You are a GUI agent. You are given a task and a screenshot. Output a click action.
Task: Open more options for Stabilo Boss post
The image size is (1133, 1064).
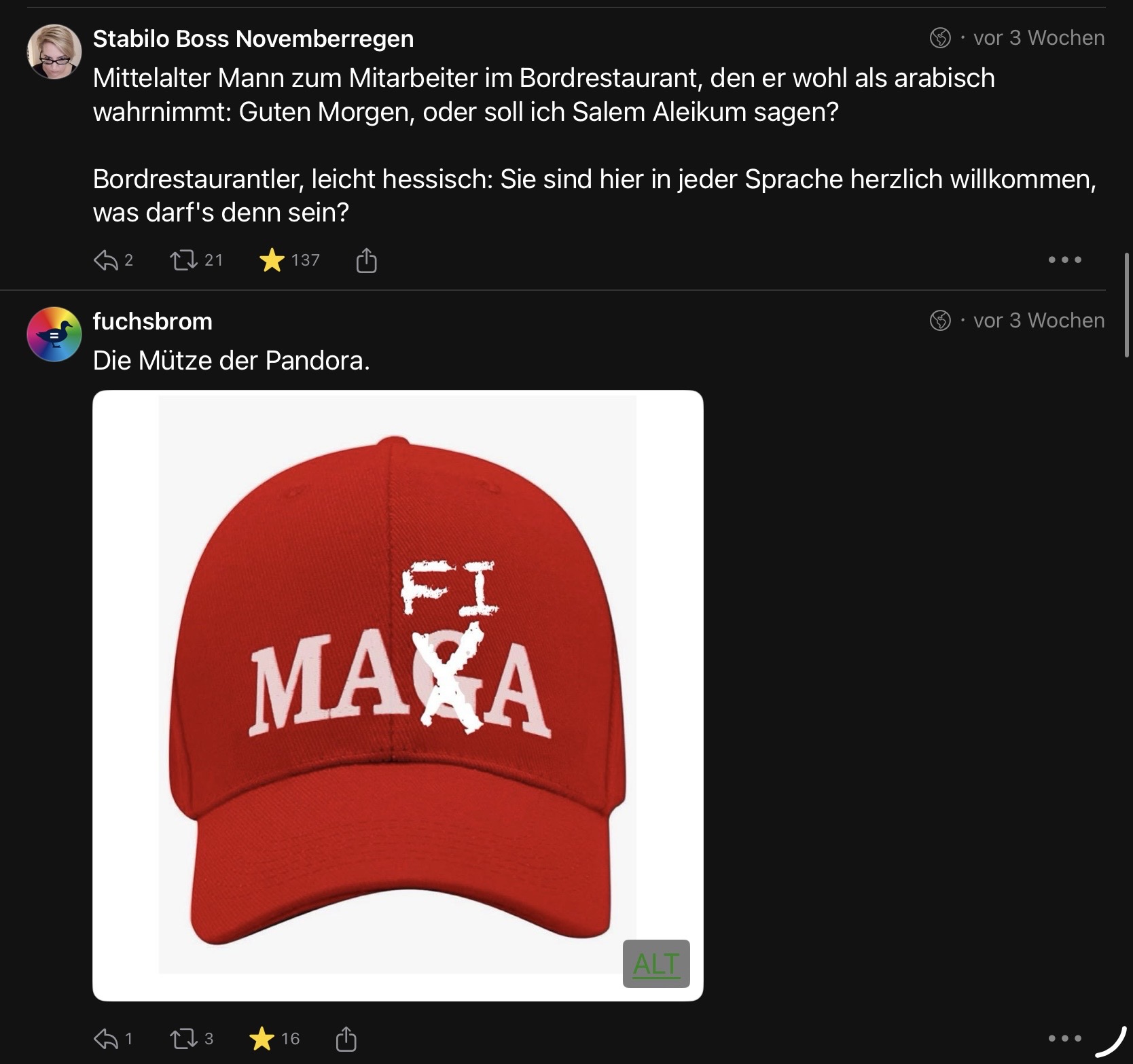[x=1064, y=260]
